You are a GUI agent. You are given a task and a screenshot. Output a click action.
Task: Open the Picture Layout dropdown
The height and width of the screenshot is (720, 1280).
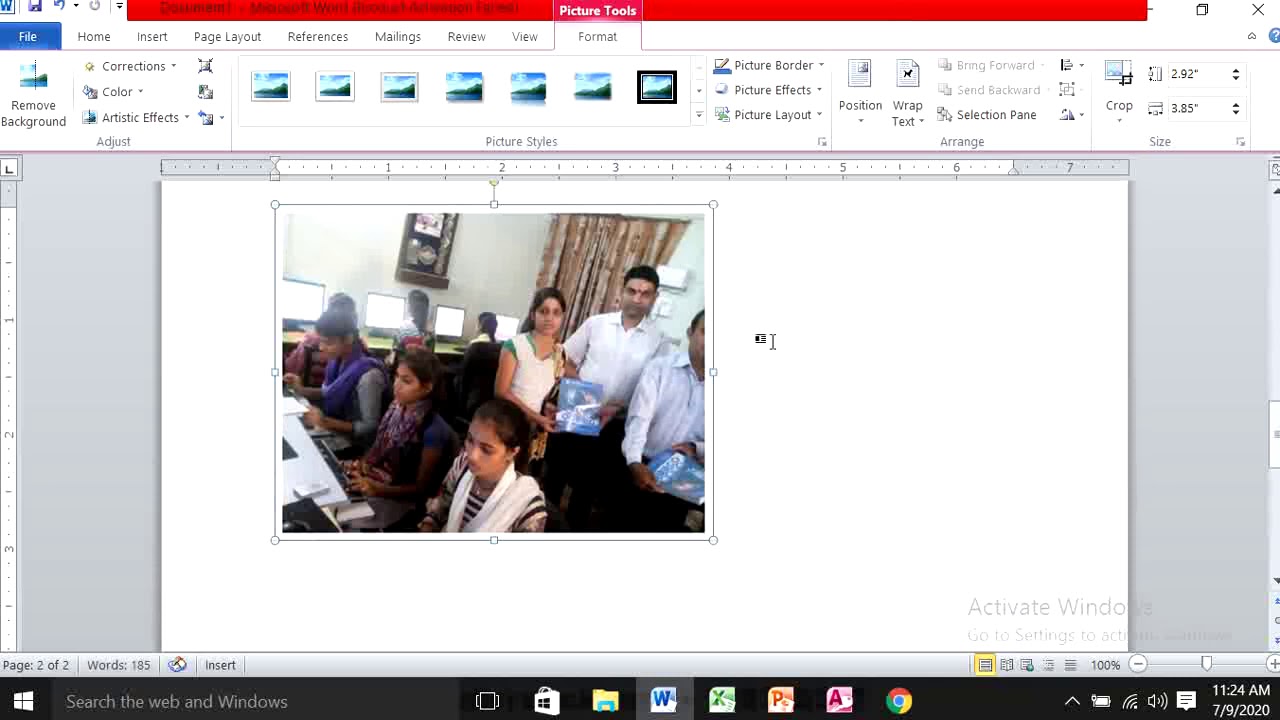768,115
